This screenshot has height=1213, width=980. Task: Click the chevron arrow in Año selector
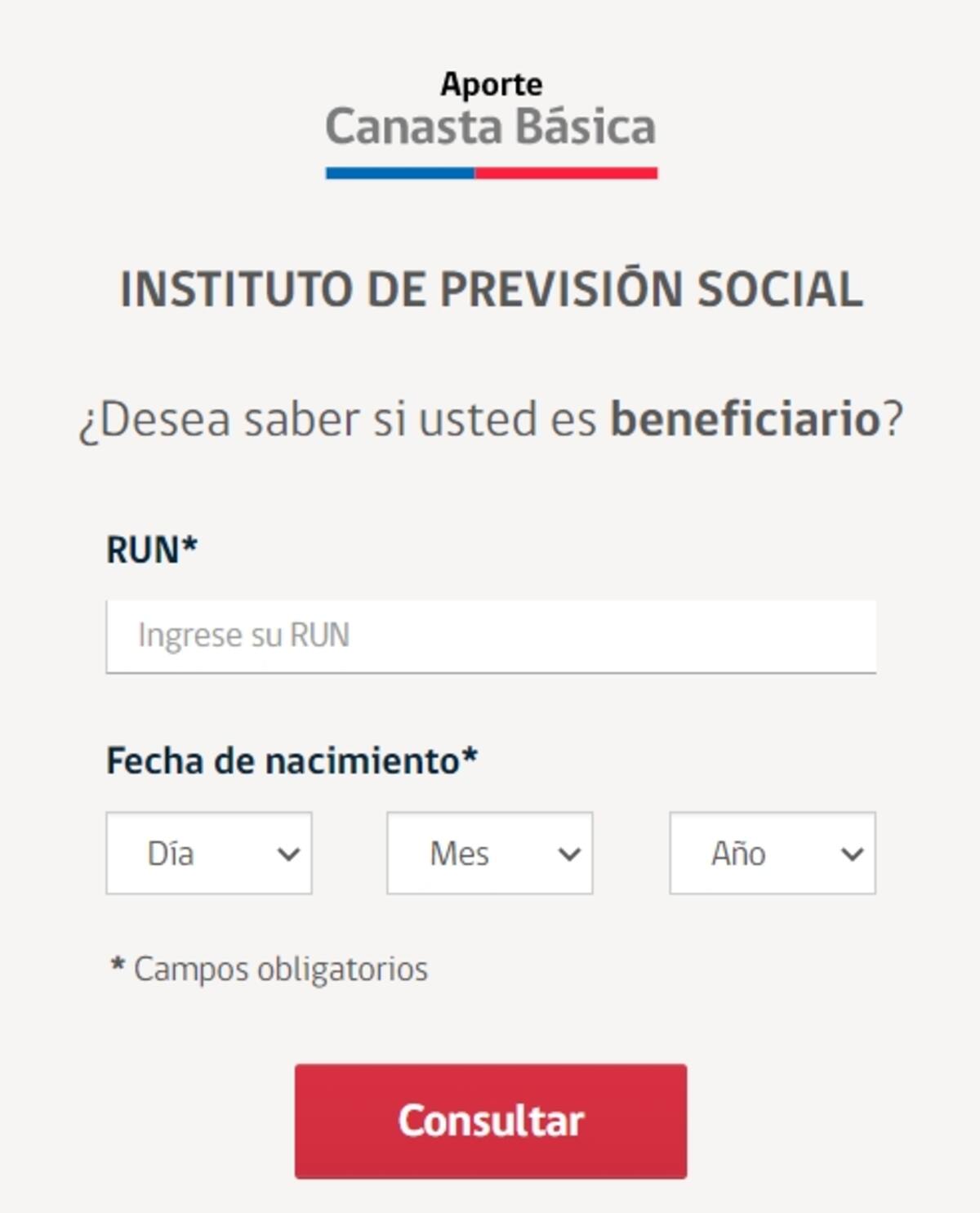[x=852, y=854]
